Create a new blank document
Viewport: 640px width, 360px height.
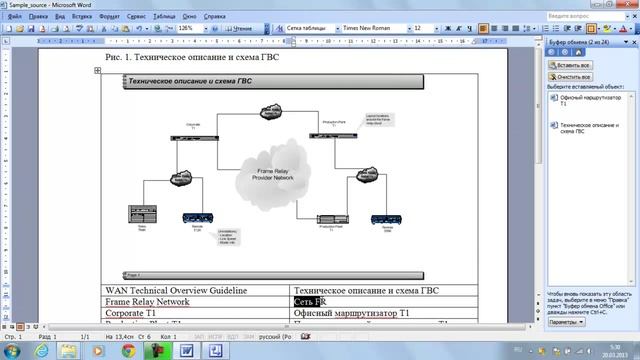9,29
